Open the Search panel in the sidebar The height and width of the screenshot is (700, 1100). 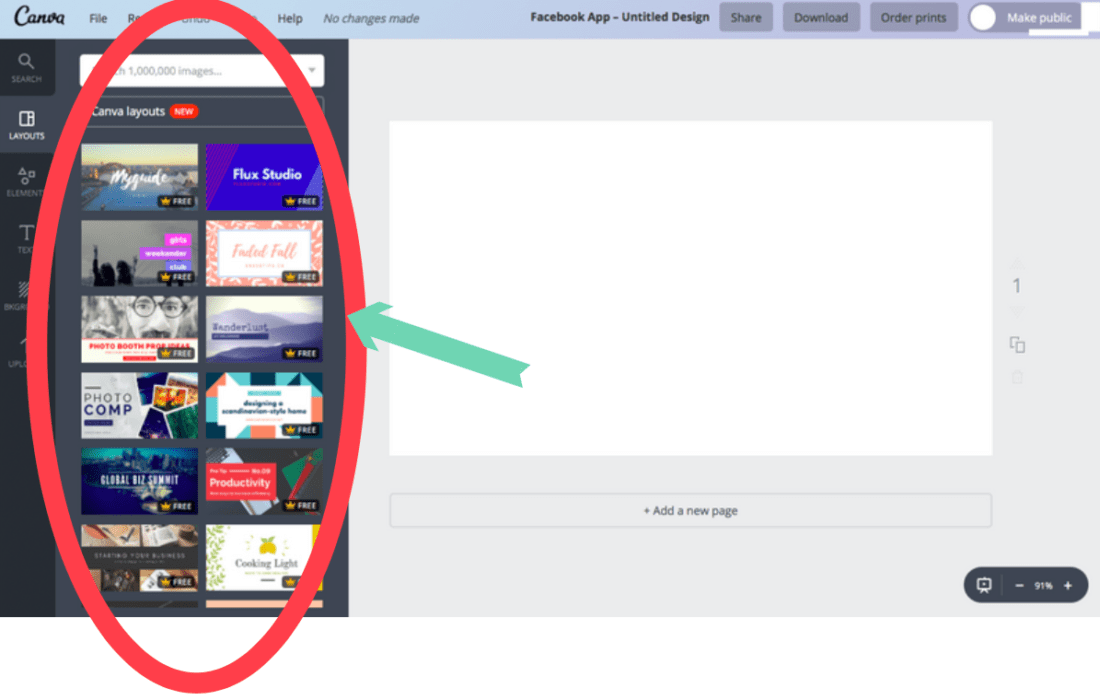point(28,62)
